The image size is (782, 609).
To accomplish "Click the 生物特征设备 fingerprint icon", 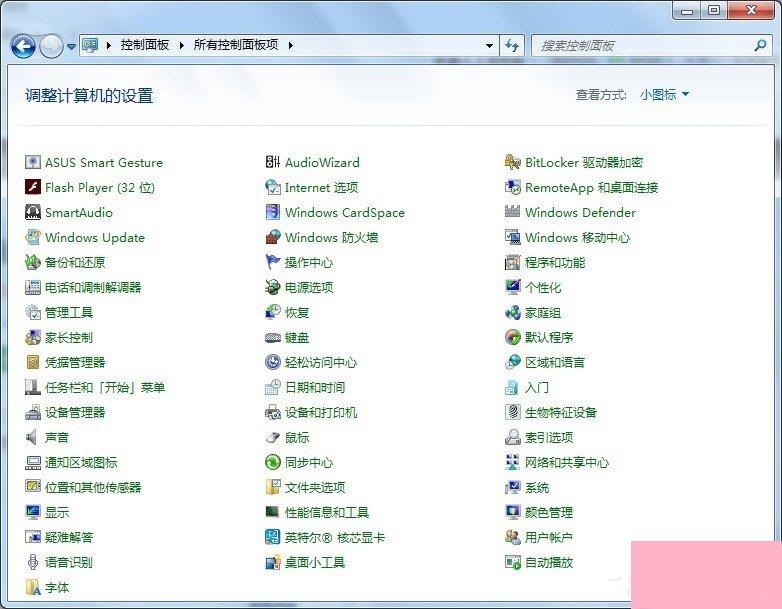I will click(513, 412).
